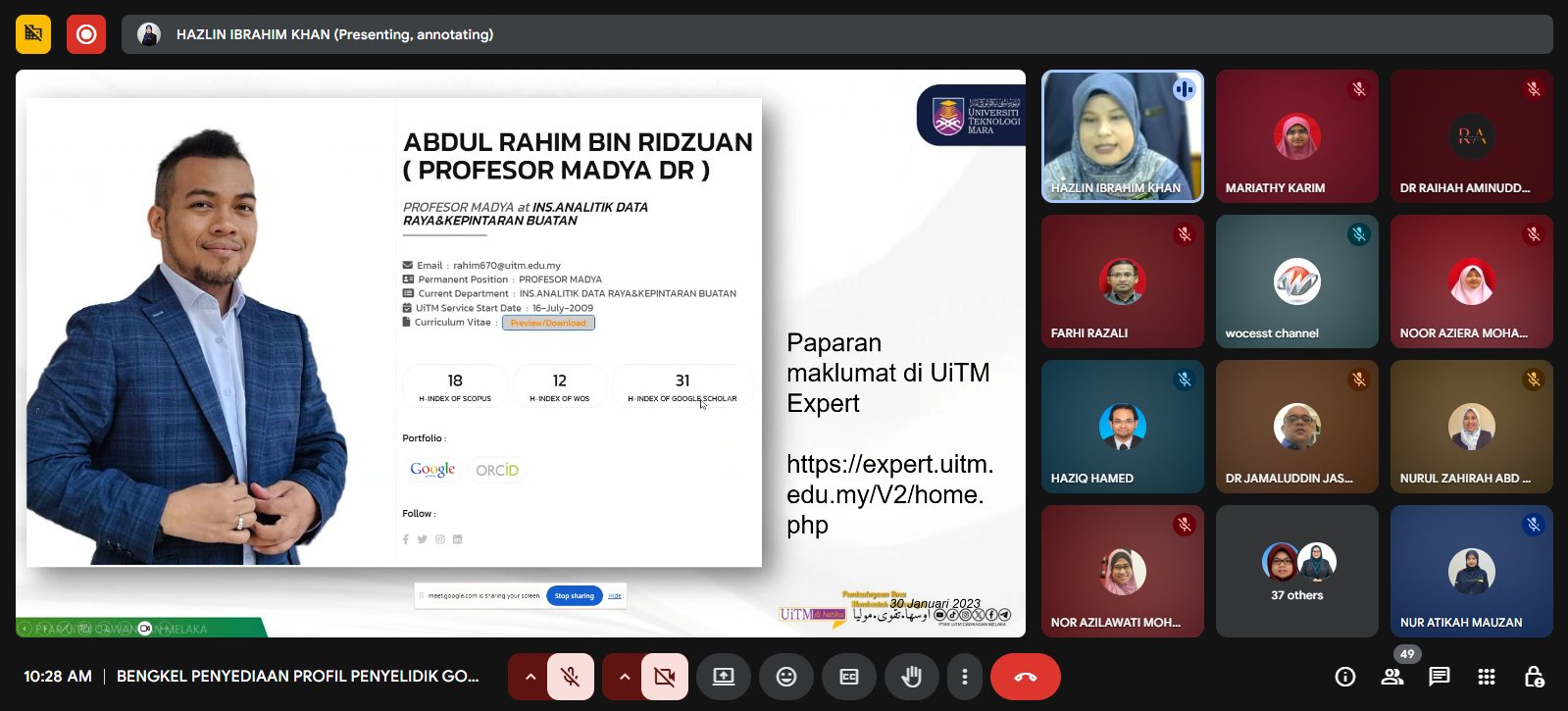
Task: Show the people panel with 49 participants
Action: coord(1392,677)
